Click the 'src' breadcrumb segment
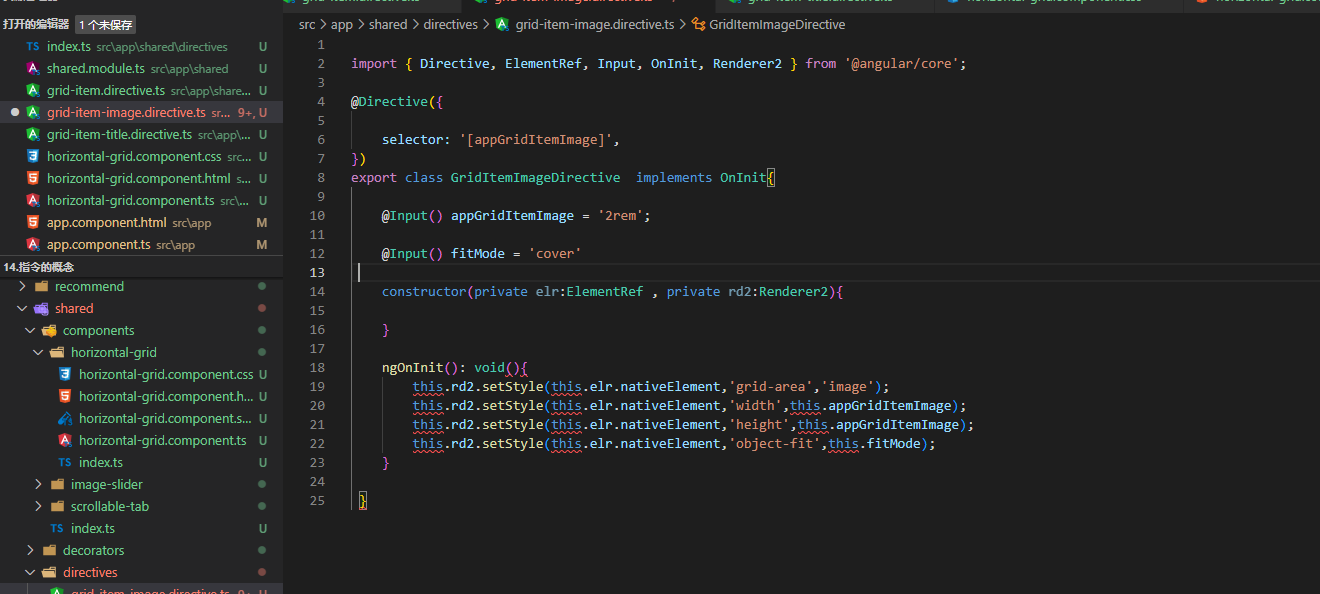 tap(307, 25)
